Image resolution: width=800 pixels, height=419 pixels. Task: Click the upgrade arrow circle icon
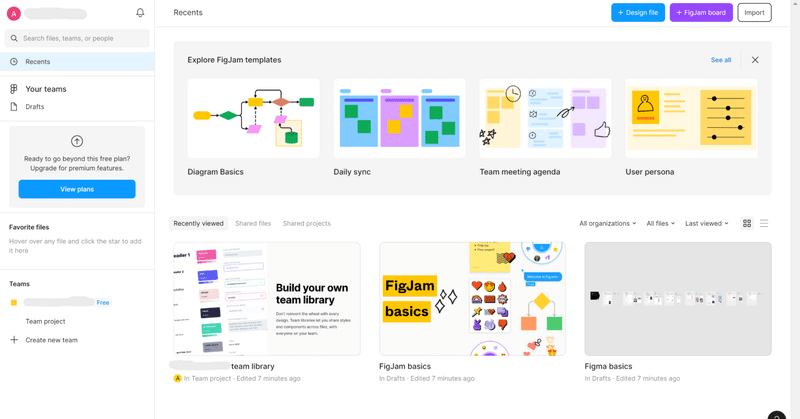77,141
